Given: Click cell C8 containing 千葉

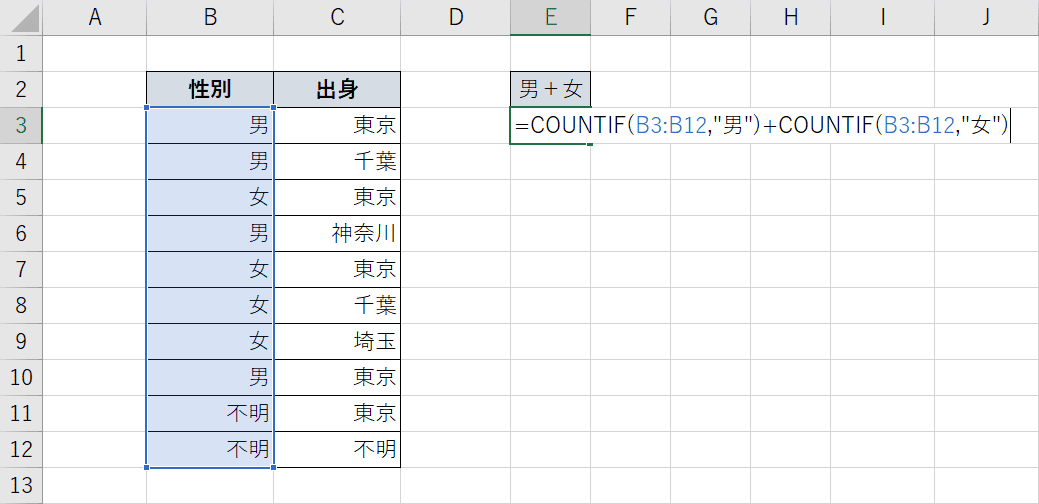Looking at the screenshot, I should (337, 306).
